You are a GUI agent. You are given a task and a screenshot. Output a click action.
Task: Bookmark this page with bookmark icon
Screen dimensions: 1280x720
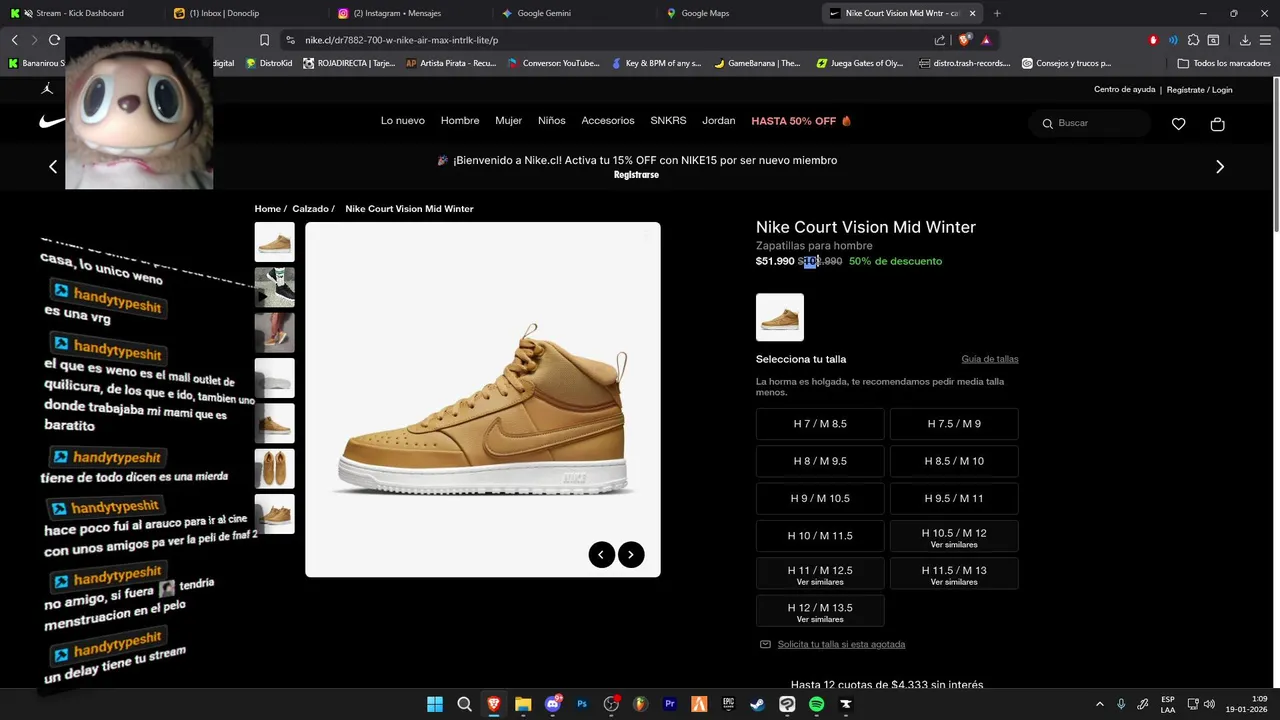(x=264, y=40)
